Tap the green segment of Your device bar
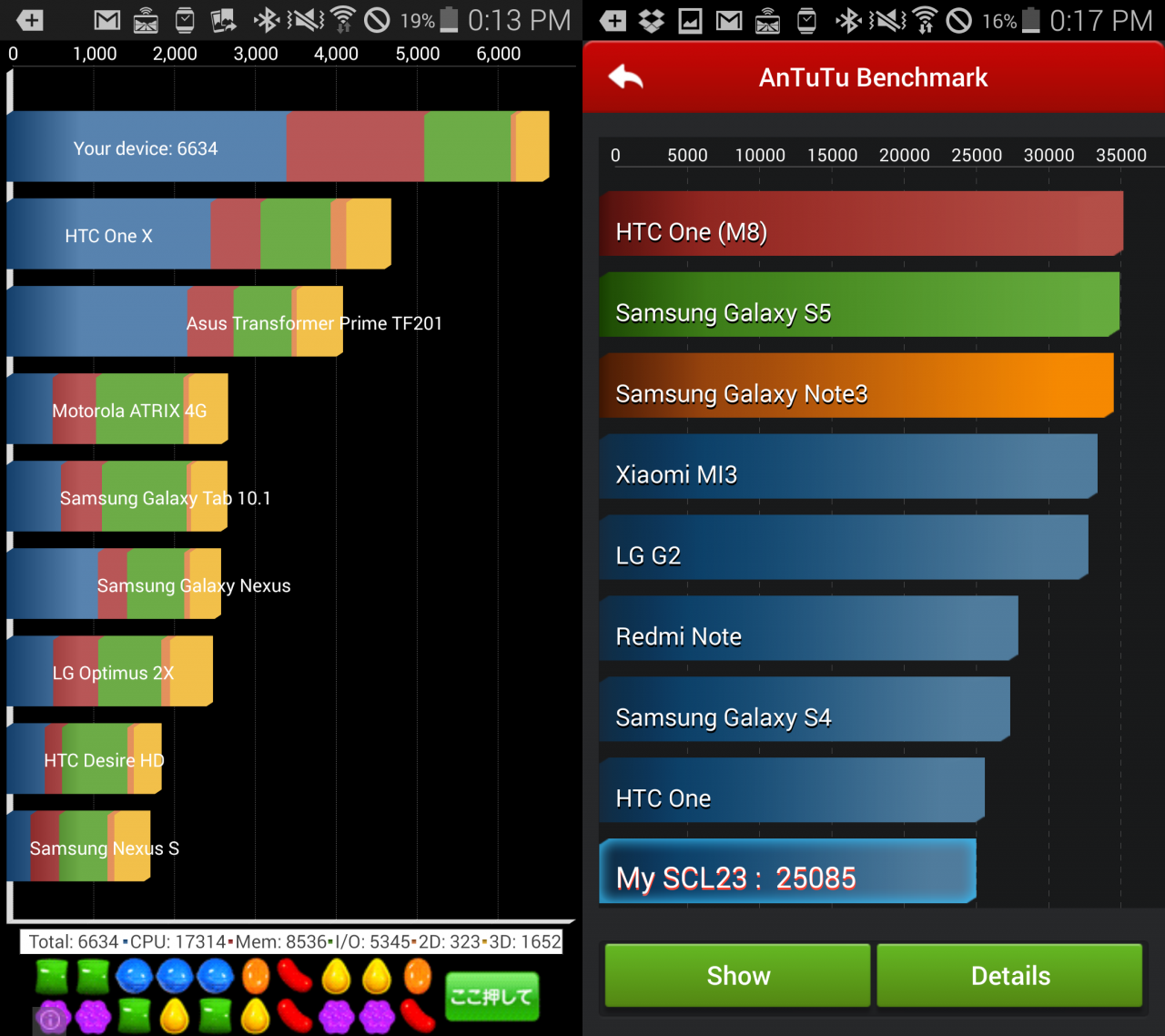Viewport: 1165px width, 1036px height. [468, 147]
